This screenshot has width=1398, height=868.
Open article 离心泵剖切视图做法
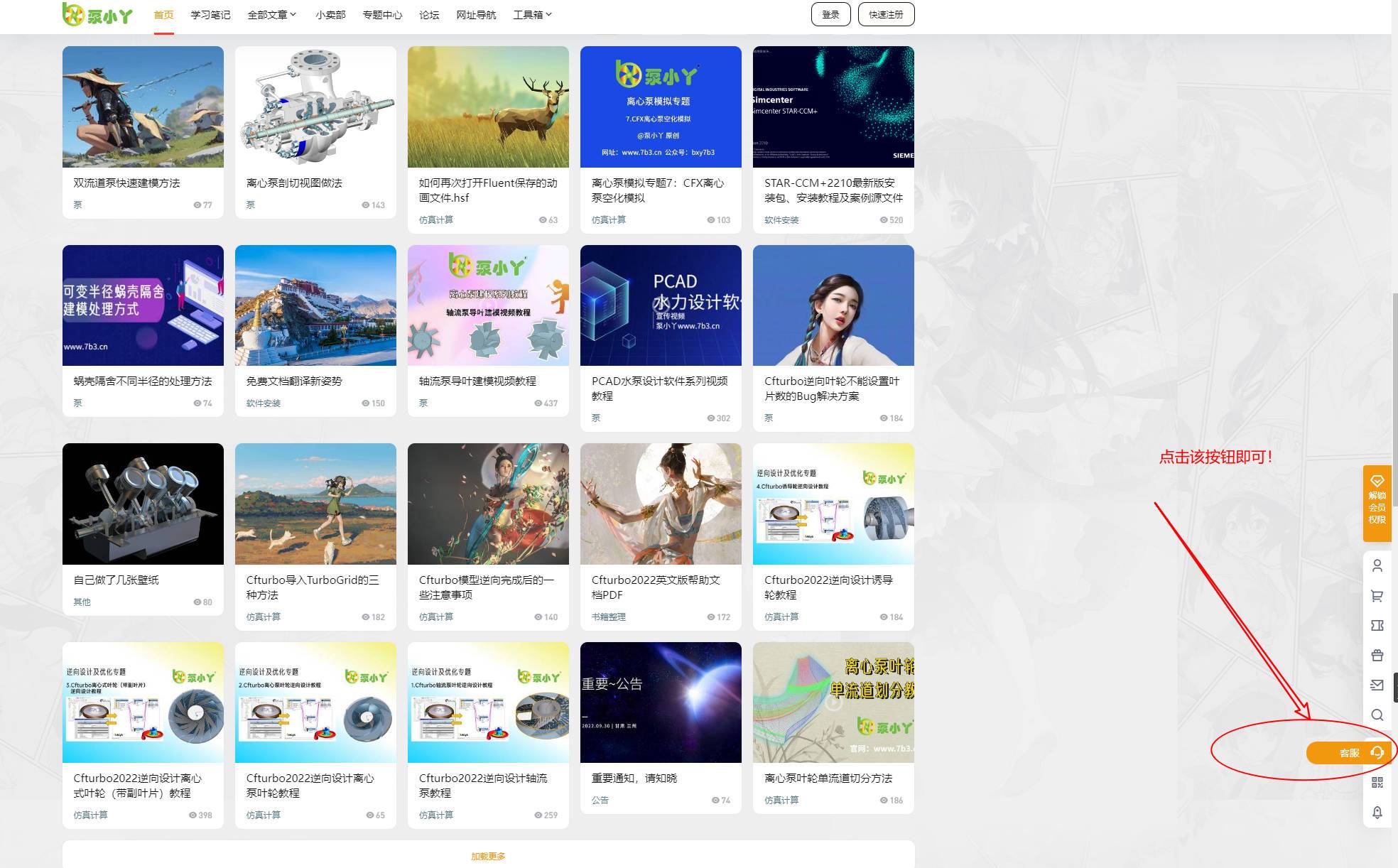(294, 183)
